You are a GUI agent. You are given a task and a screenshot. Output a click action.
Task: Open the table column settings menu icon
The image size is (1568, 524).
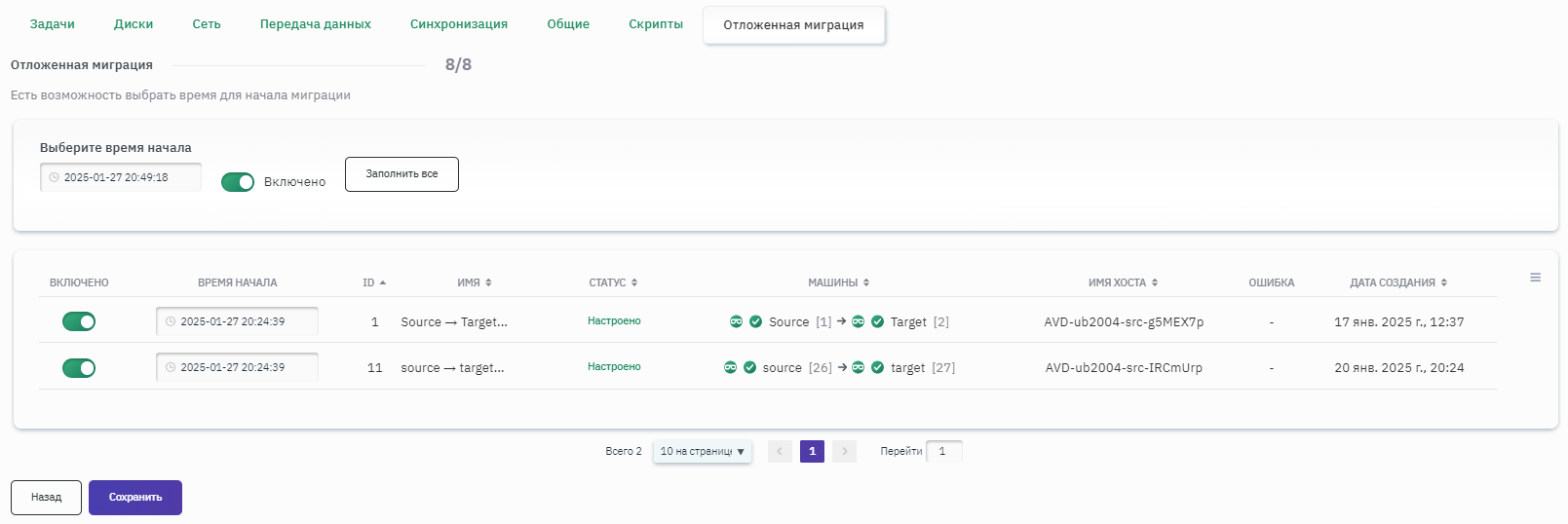coord(1535,279)
